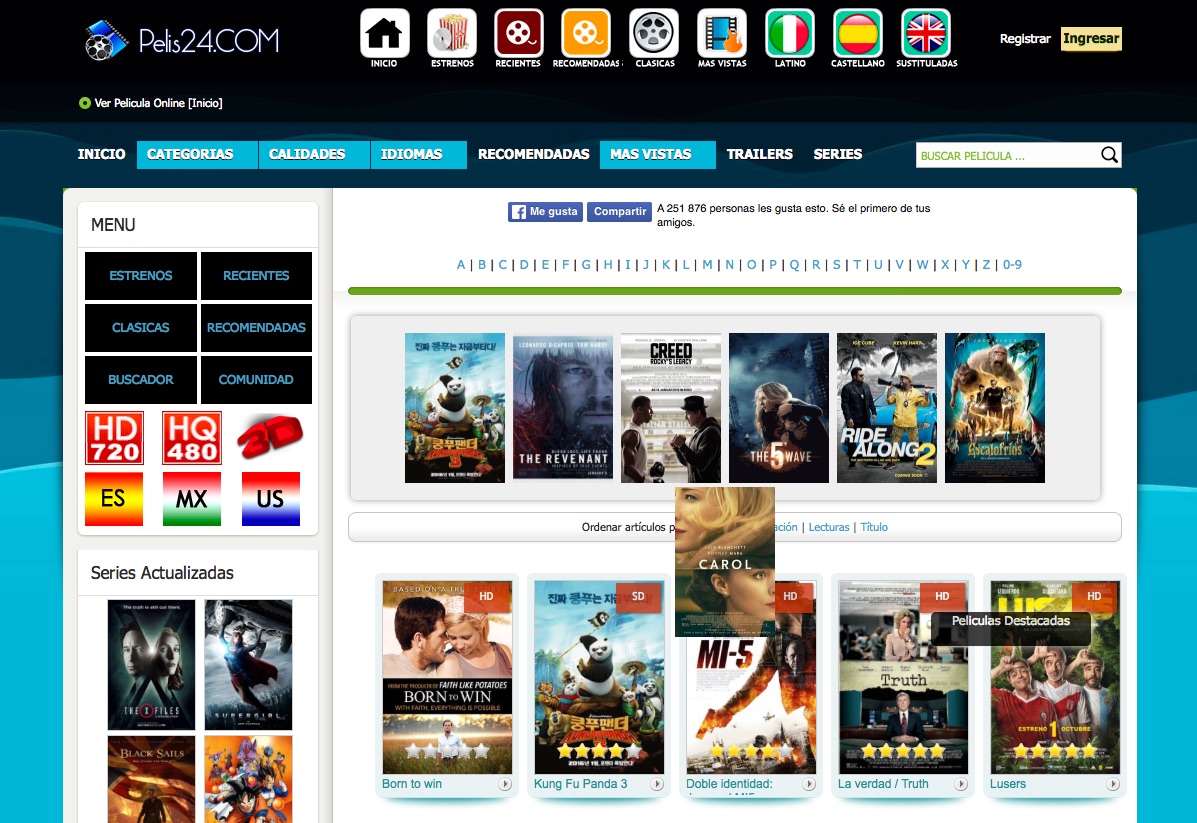Open the Mas Vistas filmstrip icon

point(722,34)
